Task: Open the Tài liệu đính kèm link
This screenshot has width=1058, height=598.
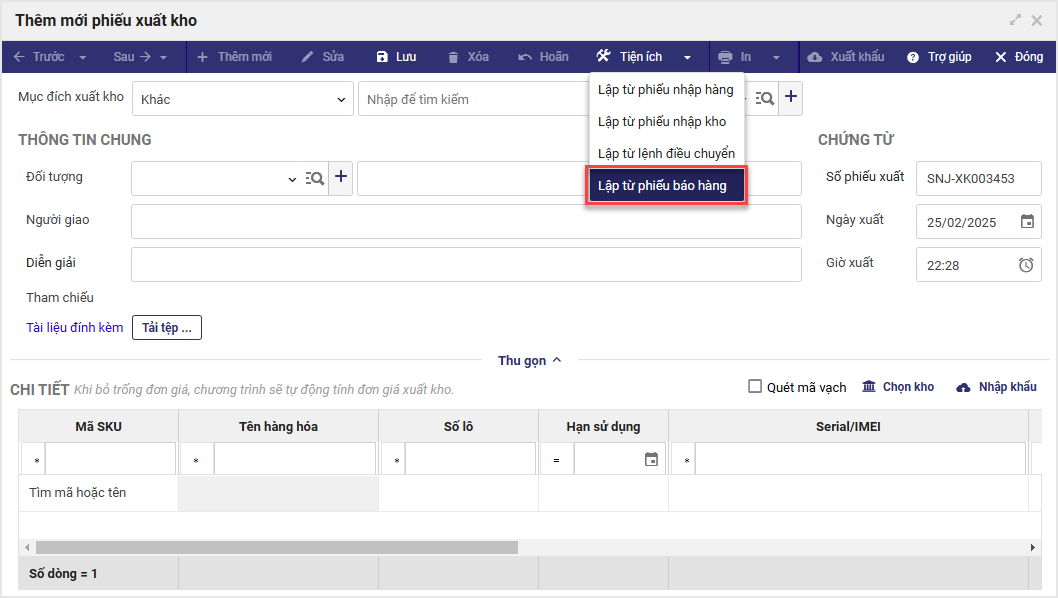Action: [74, 327]
